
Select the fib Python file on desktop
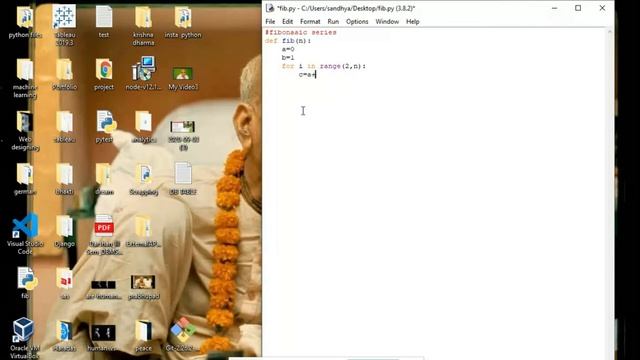click(x=26, y=283)
